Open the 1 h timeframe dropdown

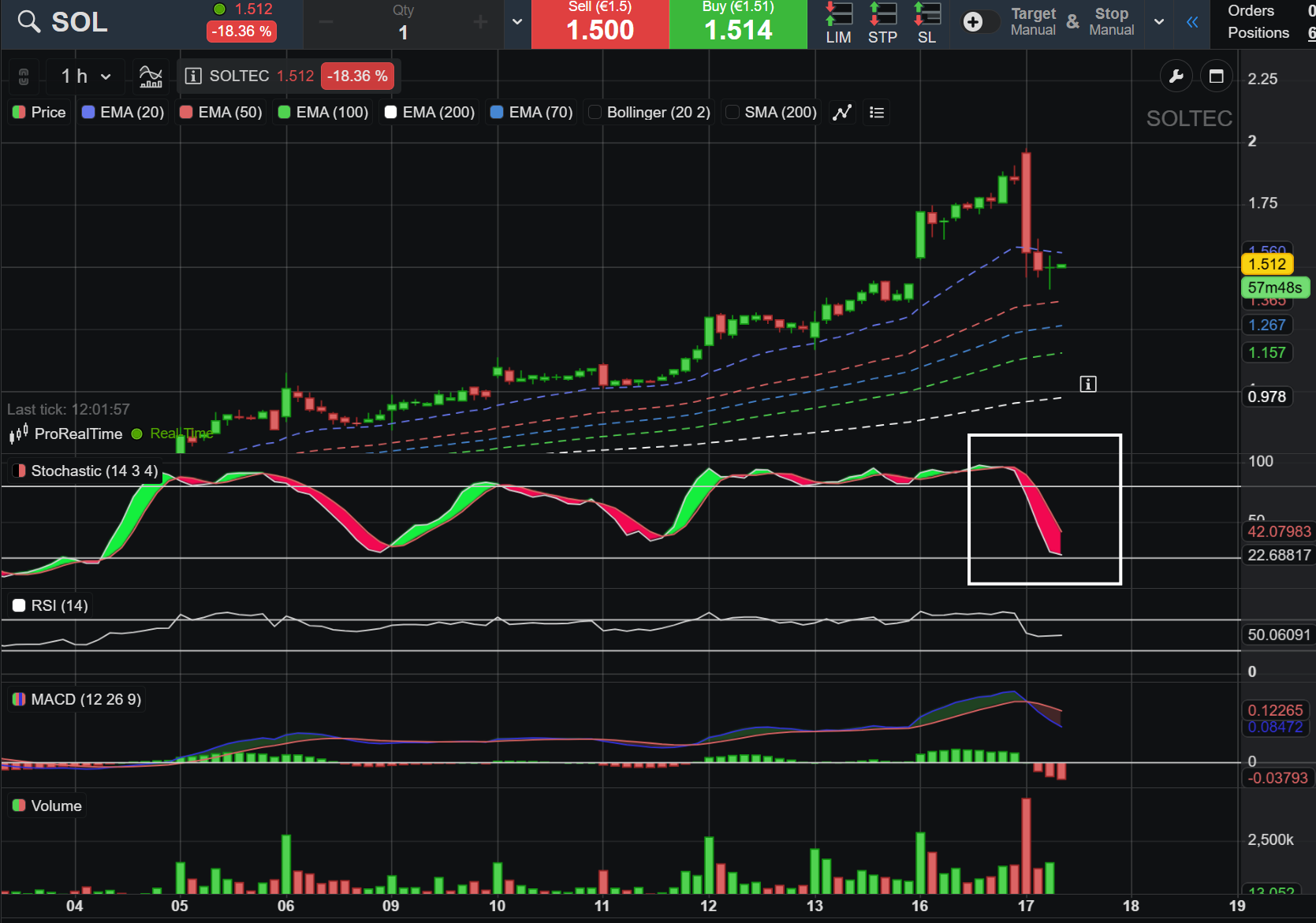point(85,76)
